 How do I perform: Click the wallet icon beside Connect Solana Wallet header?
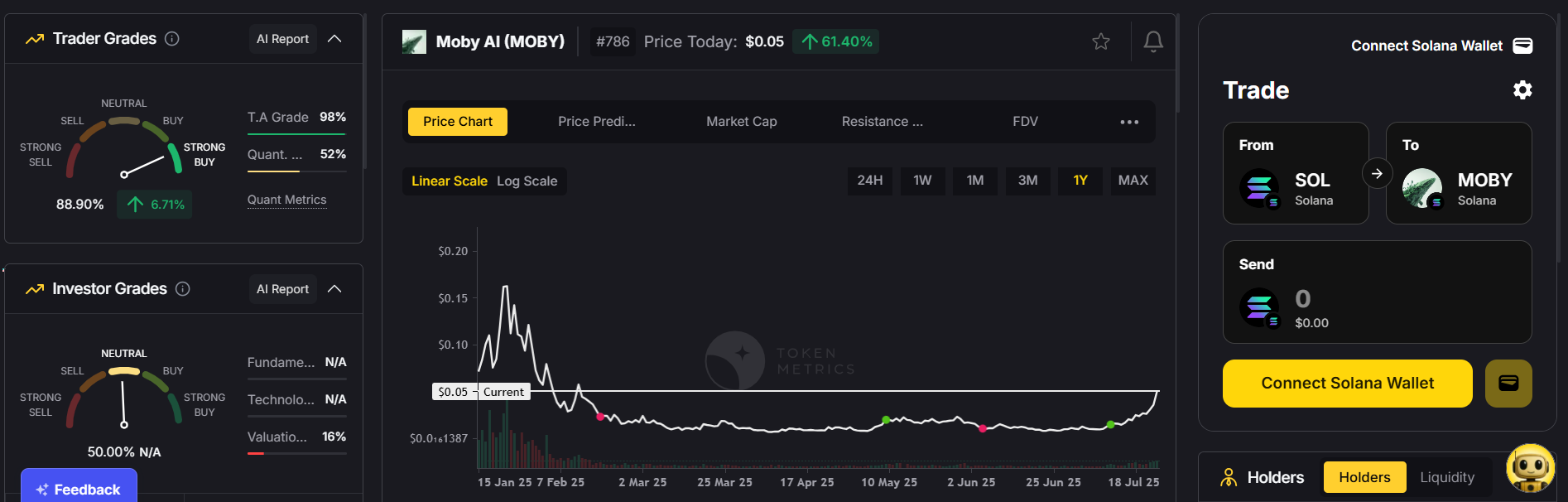[1522, 46]
